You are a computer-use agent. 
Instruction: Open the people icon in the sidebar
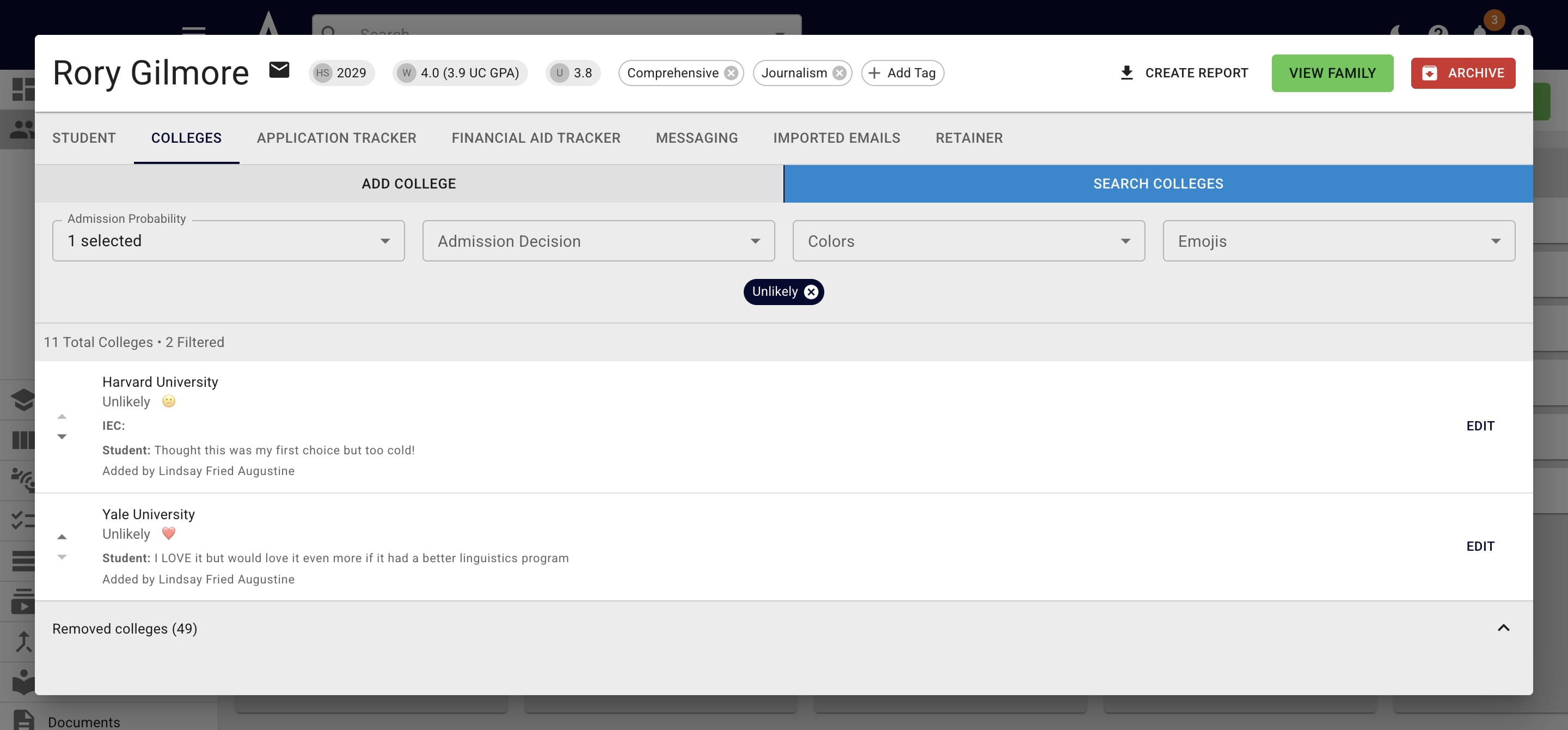coord(22,129)
